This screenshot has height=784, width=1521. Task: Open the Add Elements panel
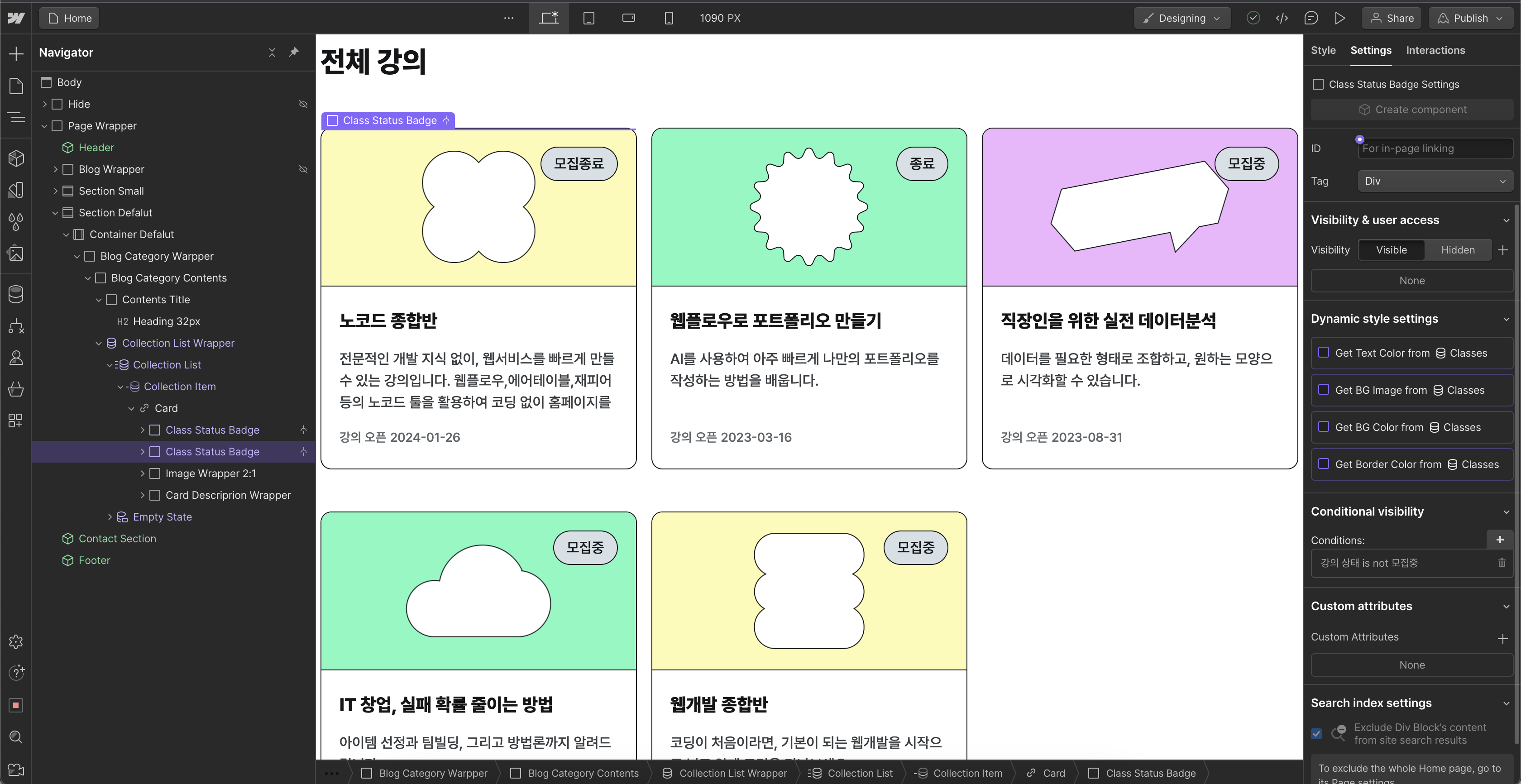[16, 54]
